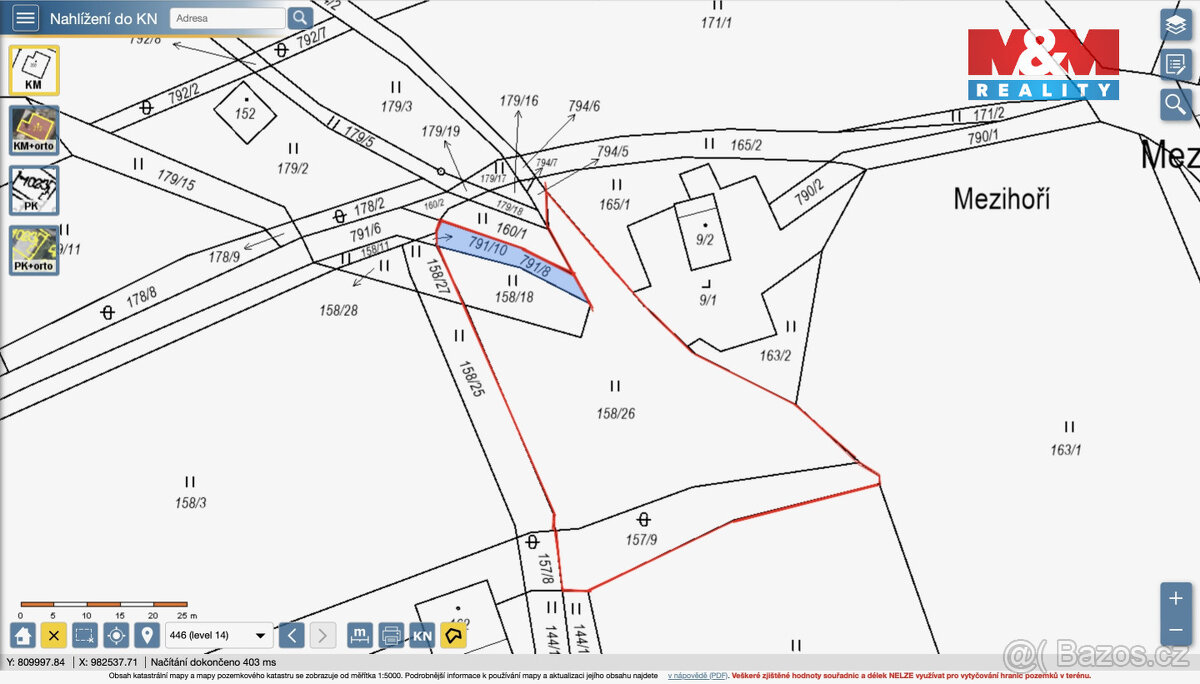Click the magnifier search icon on right edge
Screen dimensions: 1200x684
click(x=1176, y=104)
